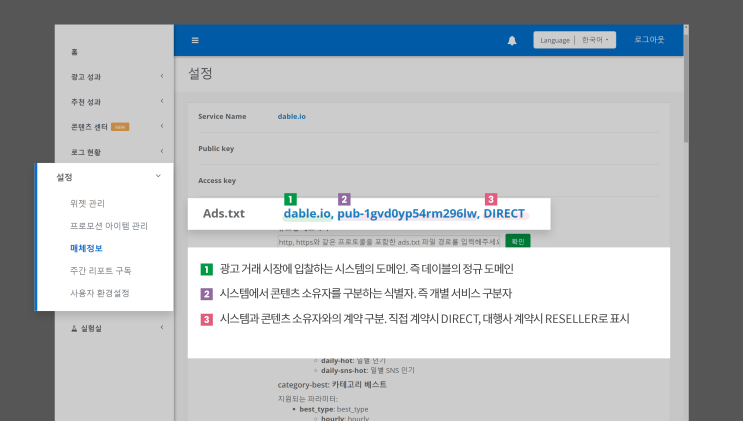Click the NEW badge on 콘텐츠 센터
Image resolution: width=743 pixels, height=421 pixels.
120,127
